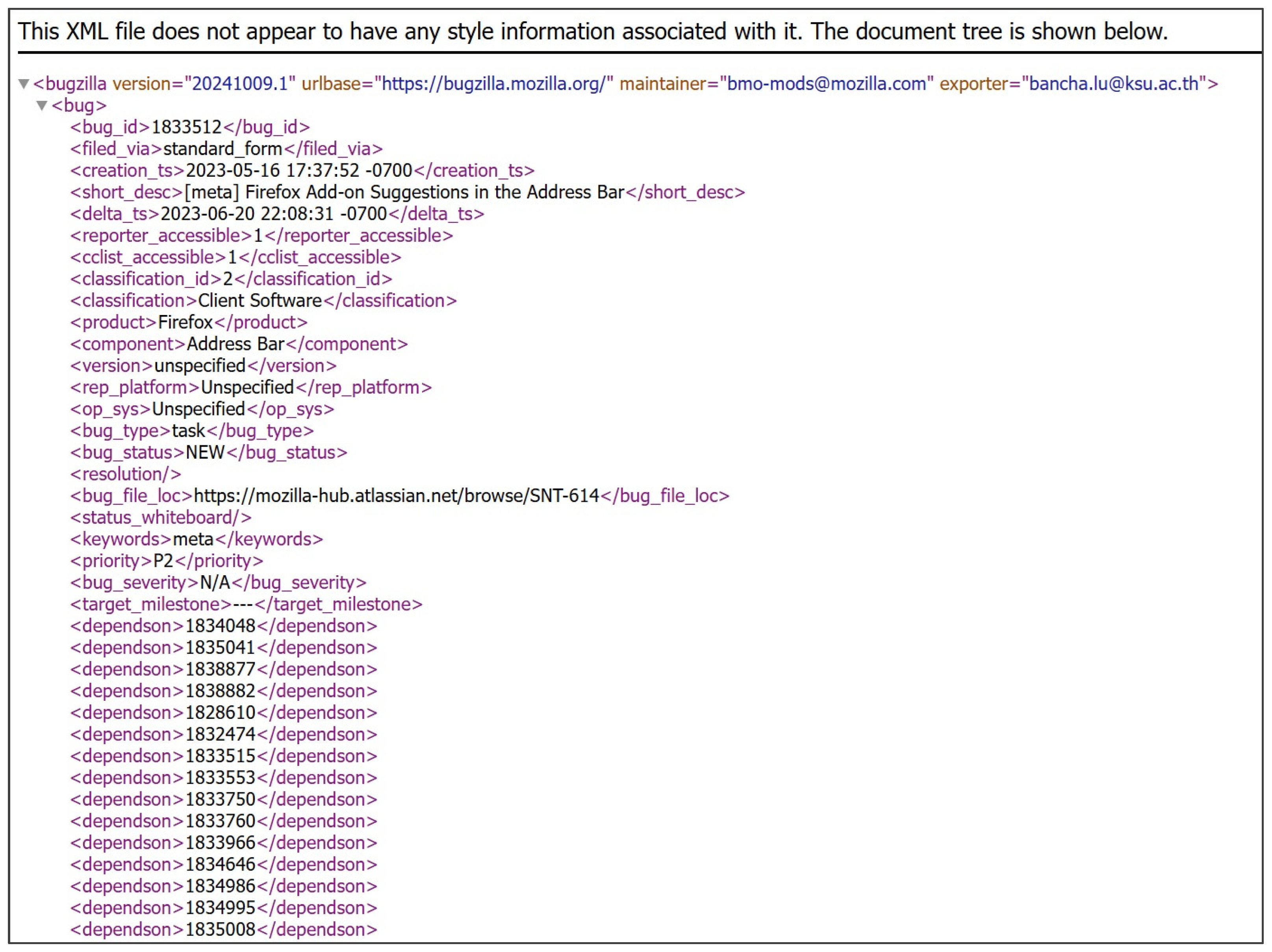
Task: Click the empty resolution tag
Action: click(125, 474)
